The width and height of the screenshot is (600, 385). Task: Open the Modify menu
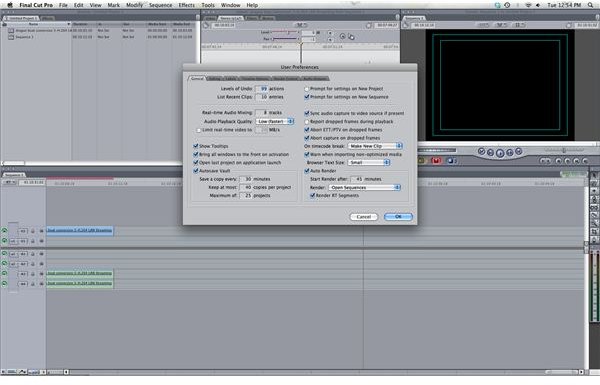(x=134, y=5)
